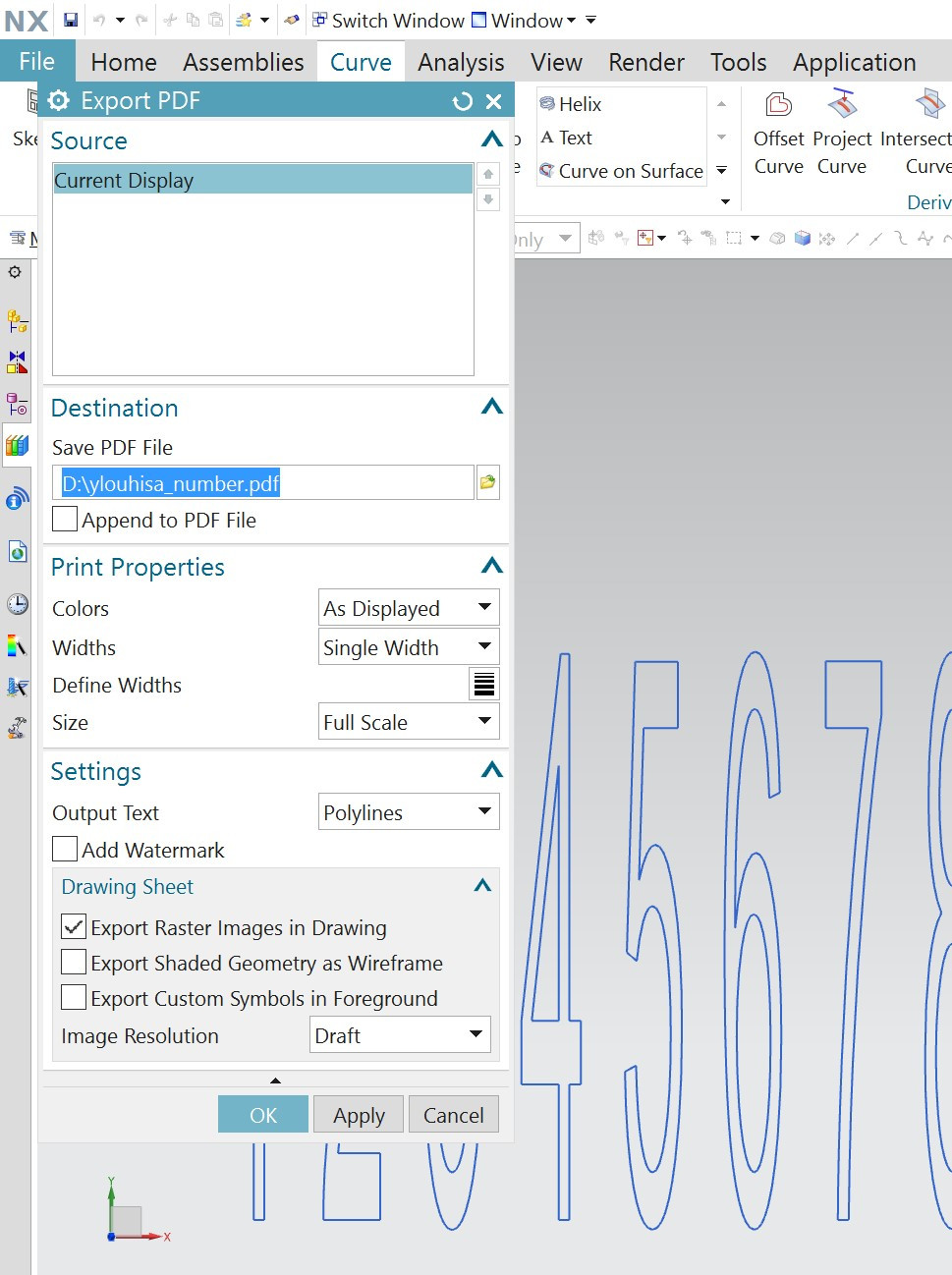The width and height of the screenshot is (952, 1275).
Task: Click the Undo arrow icon
Action: tap(99, 20)
